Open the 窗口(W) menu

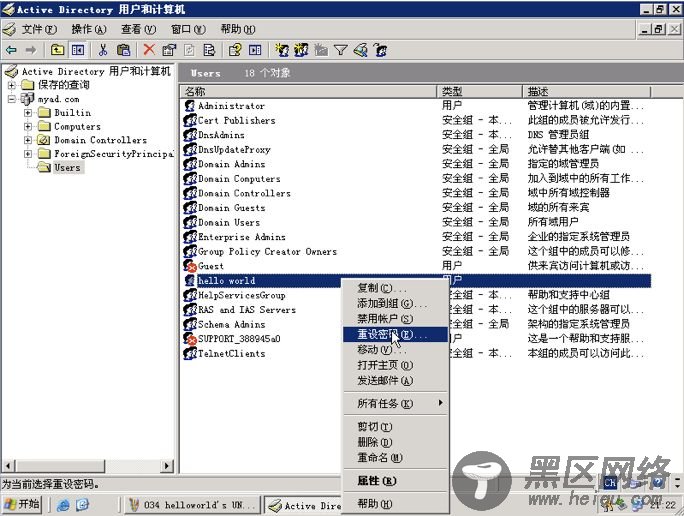pos(188,29)
